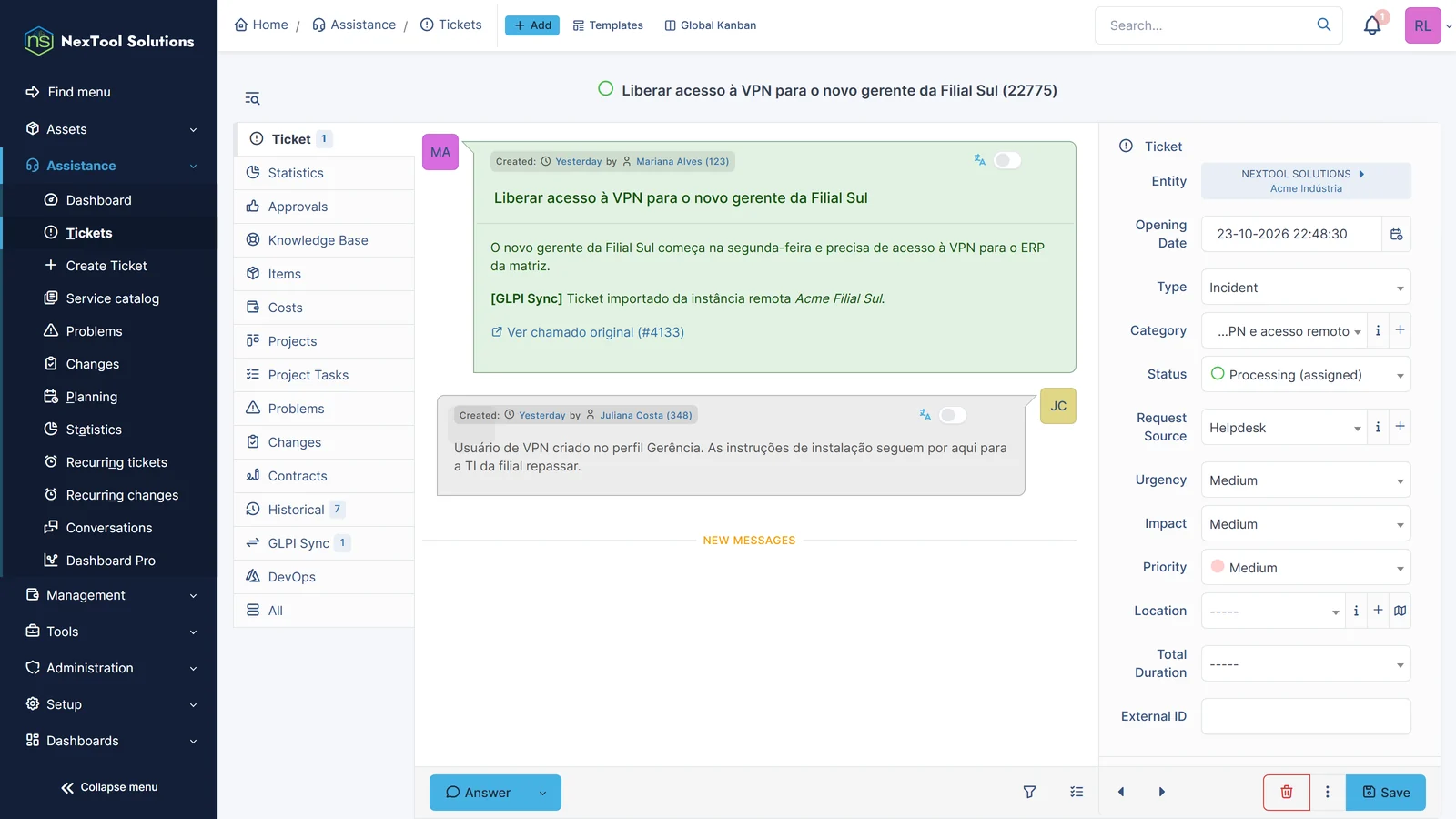Click the Add button in top bar
The image size is (1456, 819).
(x=532, y=25)
